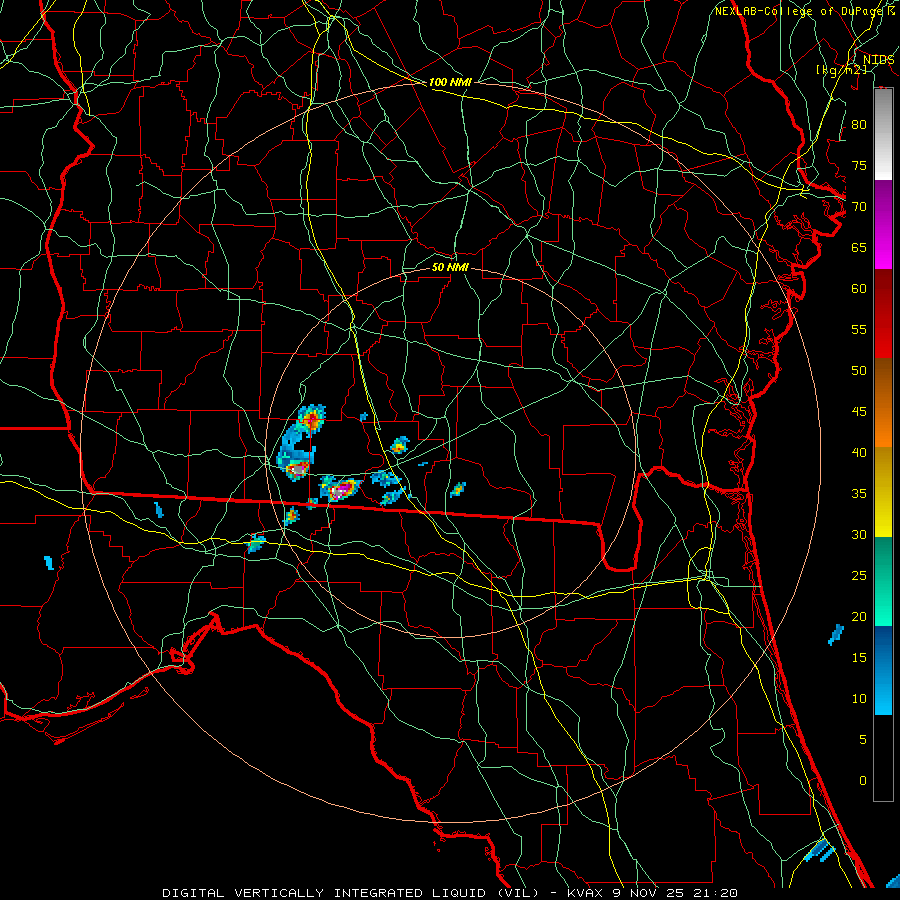Click the 10 value on the scale
The image size is (900, 900).
point(859,699)
